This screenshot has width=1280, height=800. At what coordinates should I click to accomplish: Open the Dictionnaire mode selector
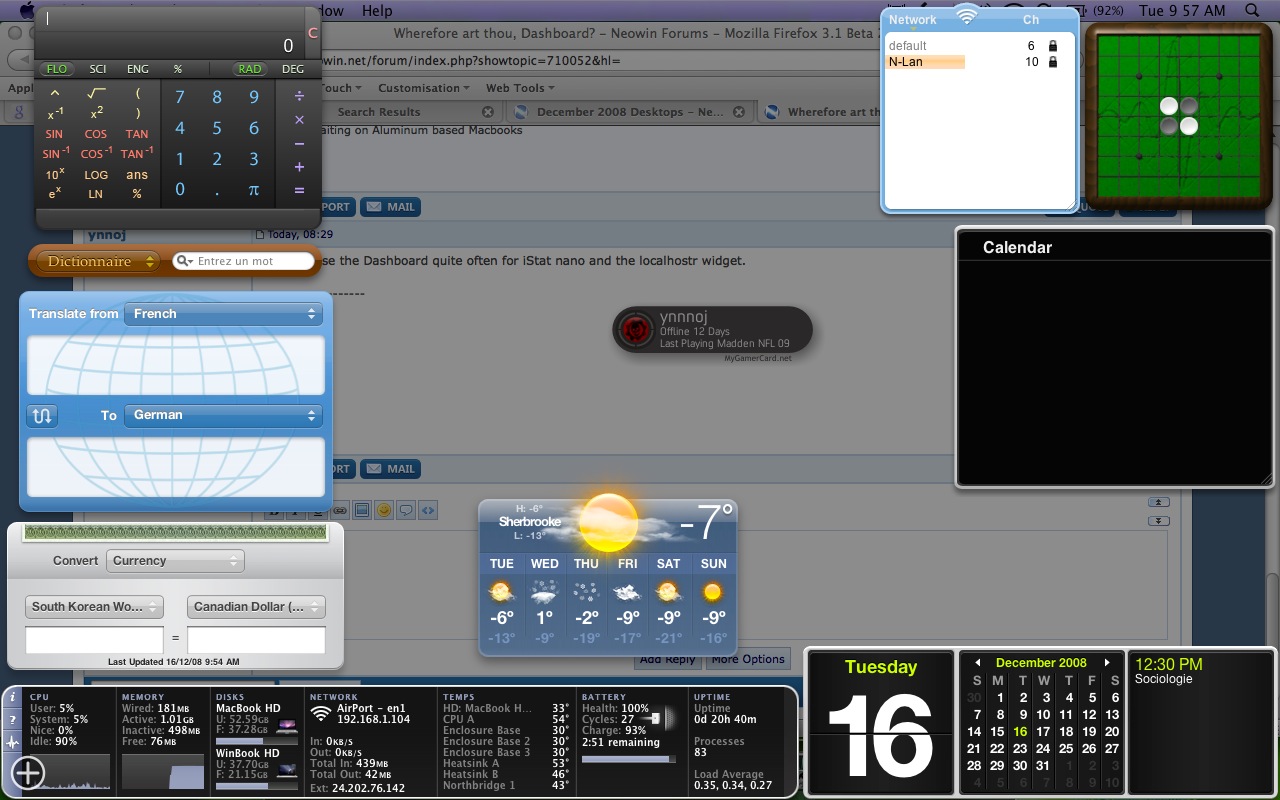pyautogui.click(x=98, y=261)
